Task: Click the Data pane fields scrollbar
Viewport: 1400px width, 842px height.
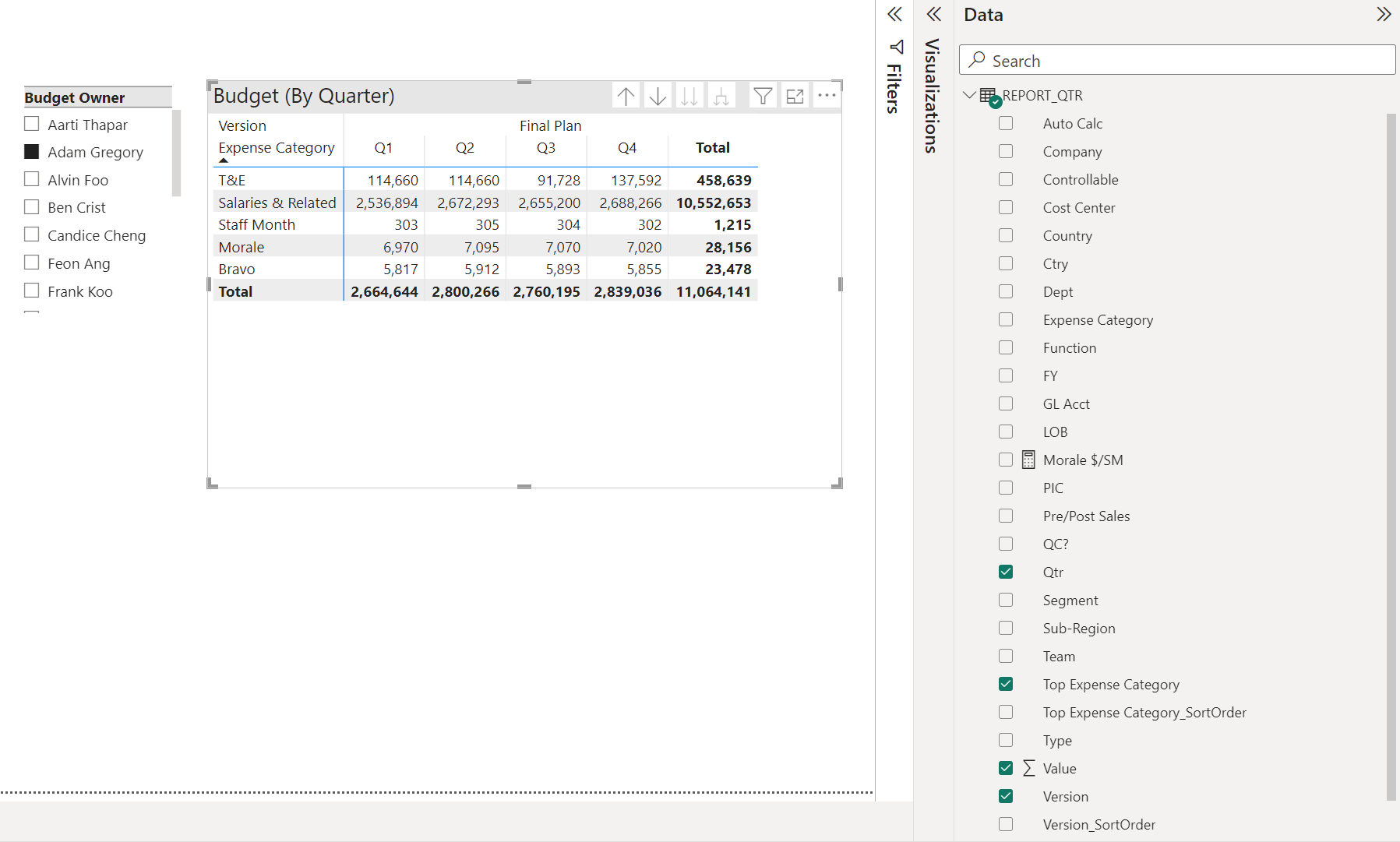Action: pos(1391,456)
